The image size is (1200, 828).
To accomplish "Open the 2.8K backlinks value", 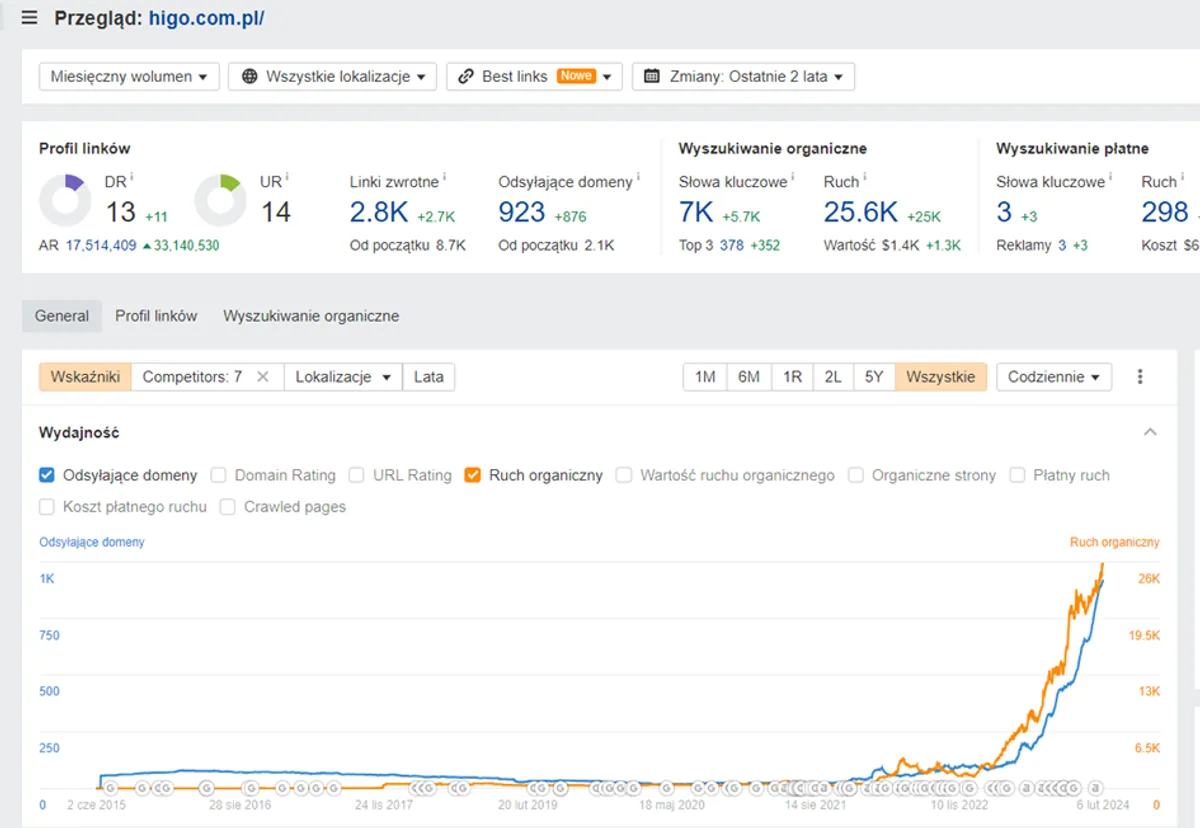I will click(379, 212).
